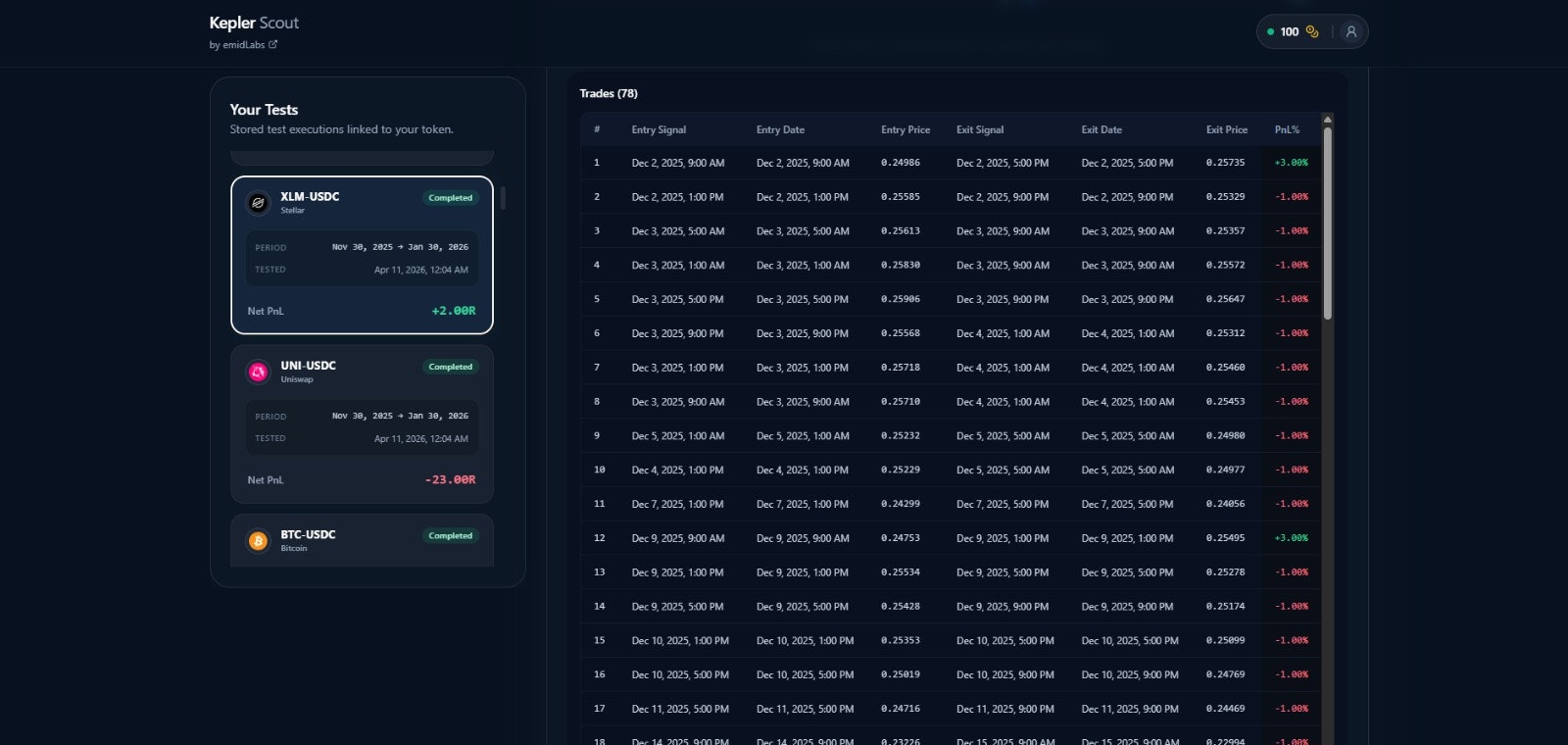Click exit price 0.25735
This screenshot has height=745, width=1568.
click(x=1225, y=163)
